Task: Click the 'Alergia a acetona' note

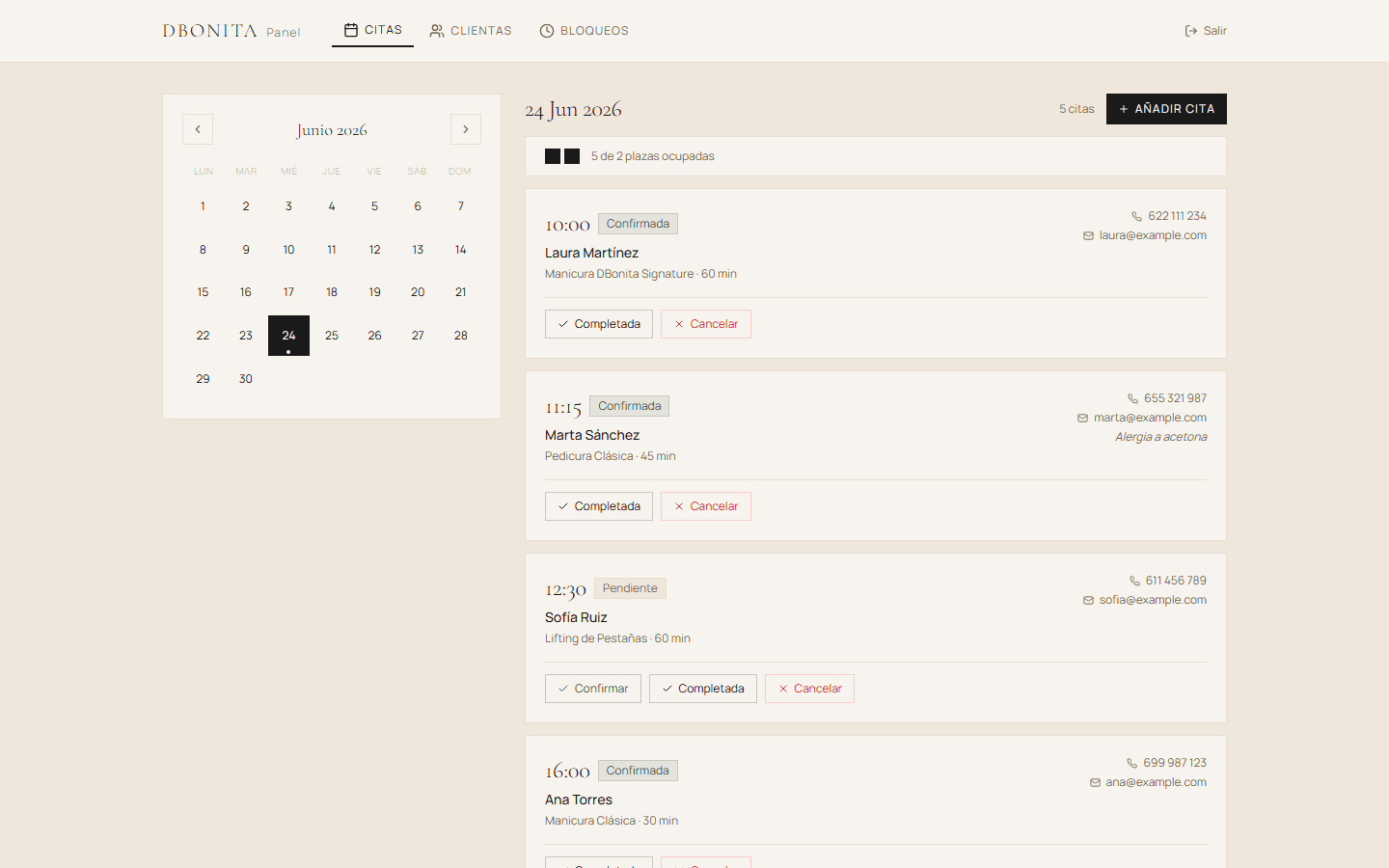Action: [x=1160, y=437]
